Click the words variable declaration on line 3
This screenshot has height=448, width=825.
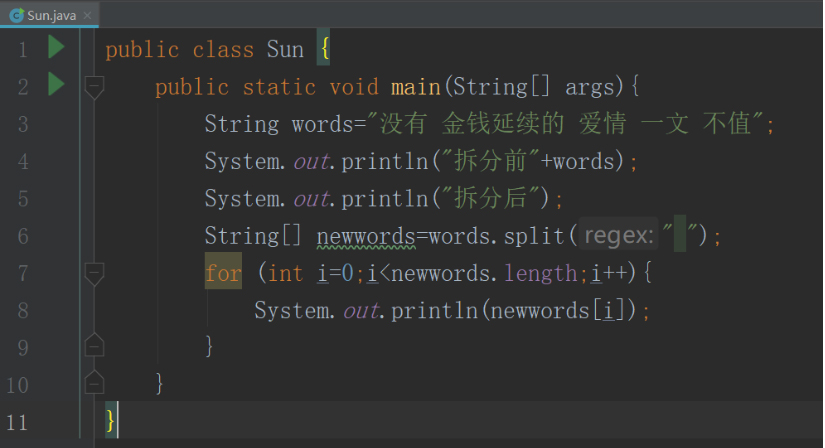(x=323, y=125)
